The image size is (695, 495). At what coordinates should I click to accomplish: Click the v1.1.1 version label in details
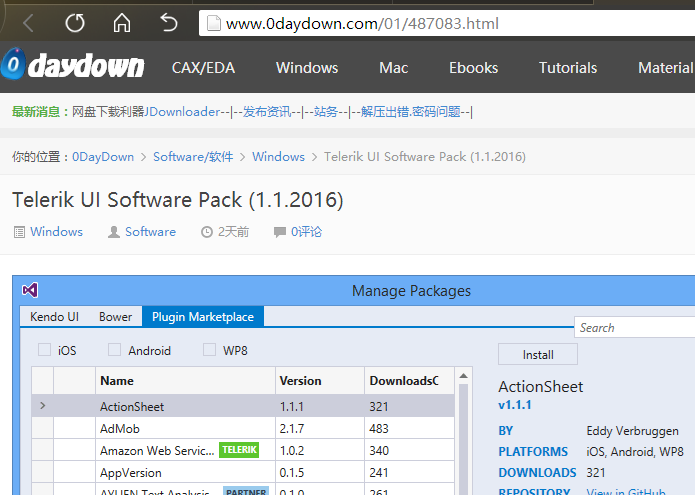(515, 405)
